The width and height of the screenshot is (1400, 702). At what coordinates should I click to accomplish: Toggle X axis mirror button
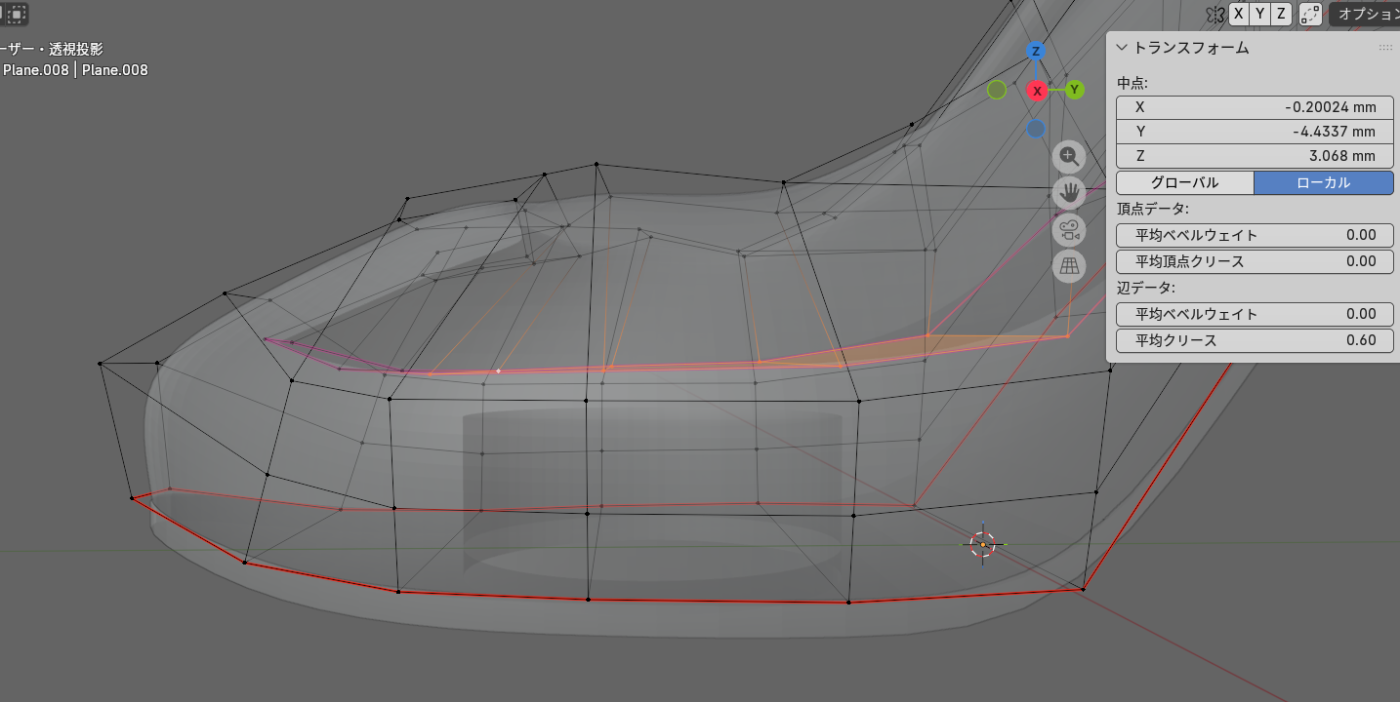coord(1240,14)
